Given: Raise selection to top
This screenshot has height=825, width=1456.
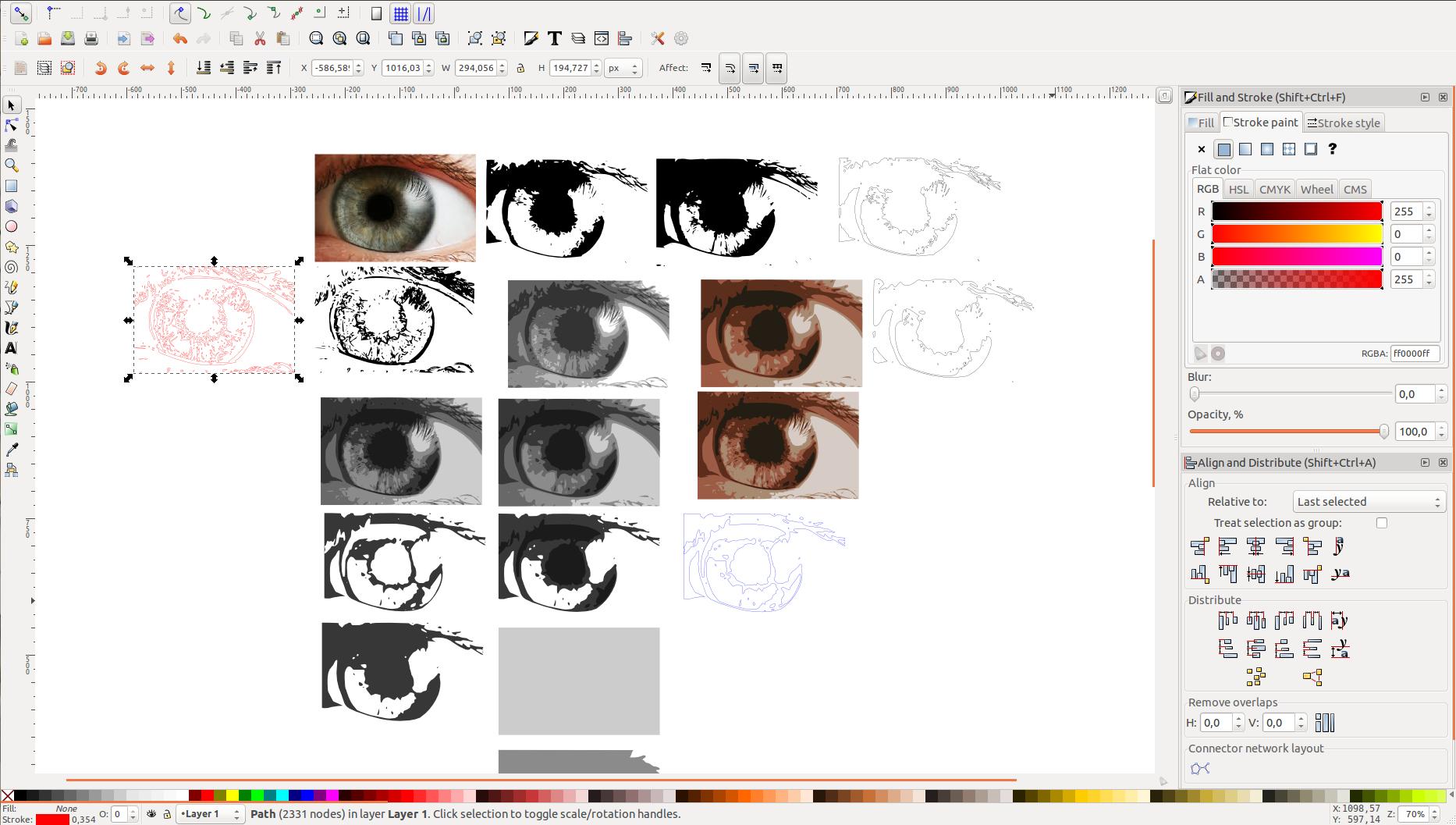Looking at the screenshot, I should (274, 68).
